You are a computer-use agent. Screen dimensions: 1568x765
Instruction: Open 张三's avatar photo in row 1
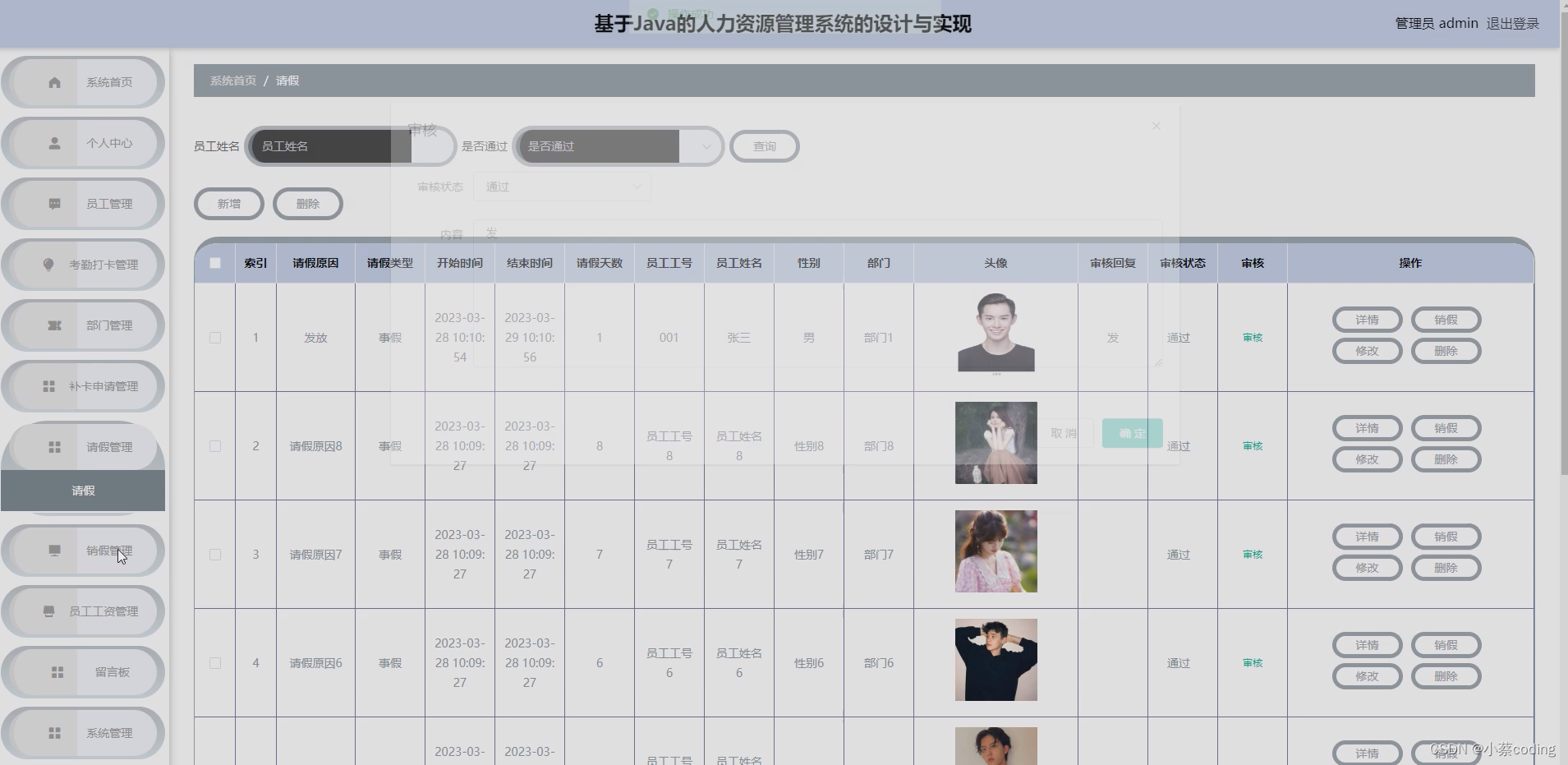pos(996,333)
